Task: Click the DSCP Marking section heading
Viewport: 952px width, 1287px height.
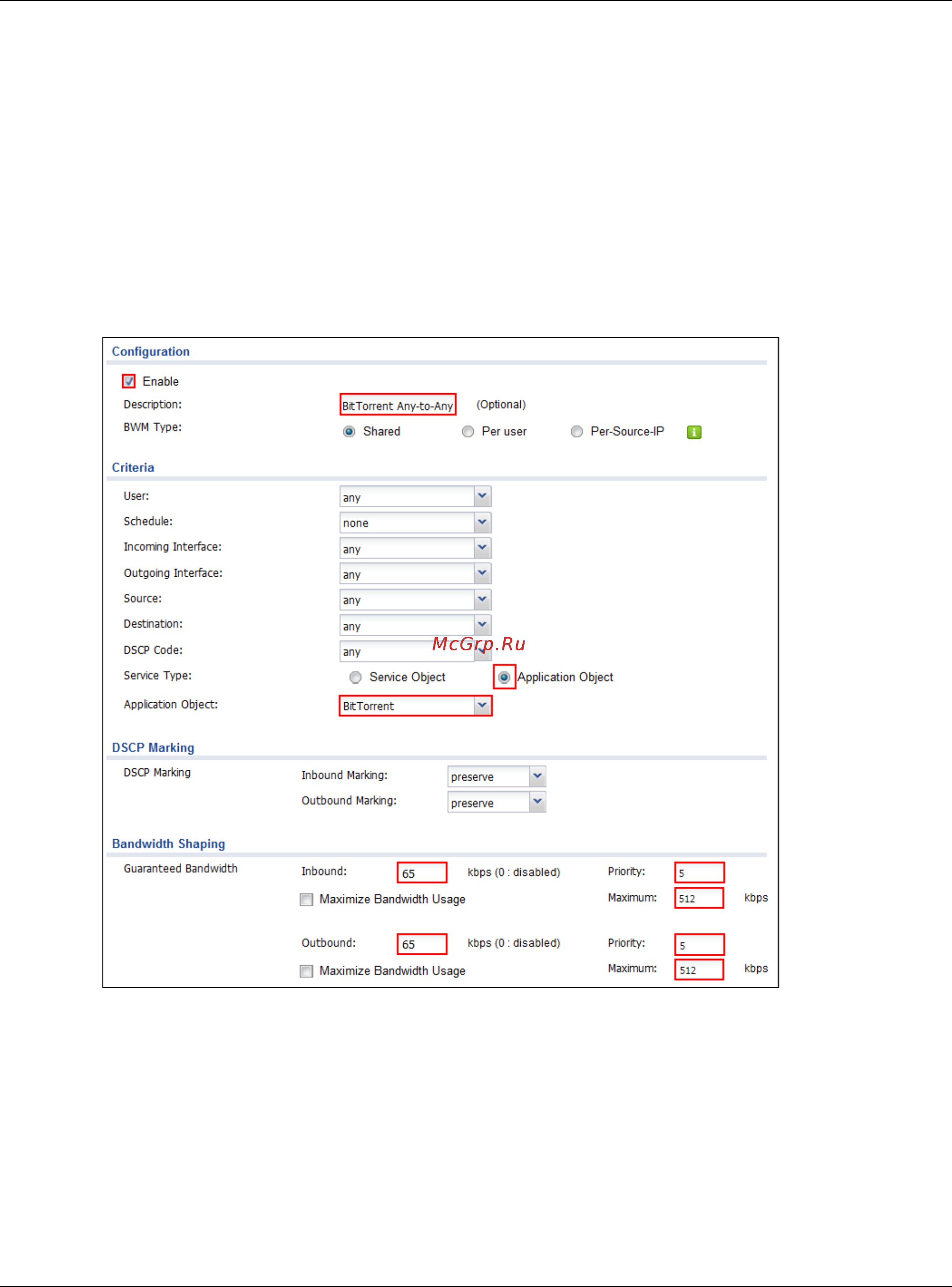Action: 153,748
